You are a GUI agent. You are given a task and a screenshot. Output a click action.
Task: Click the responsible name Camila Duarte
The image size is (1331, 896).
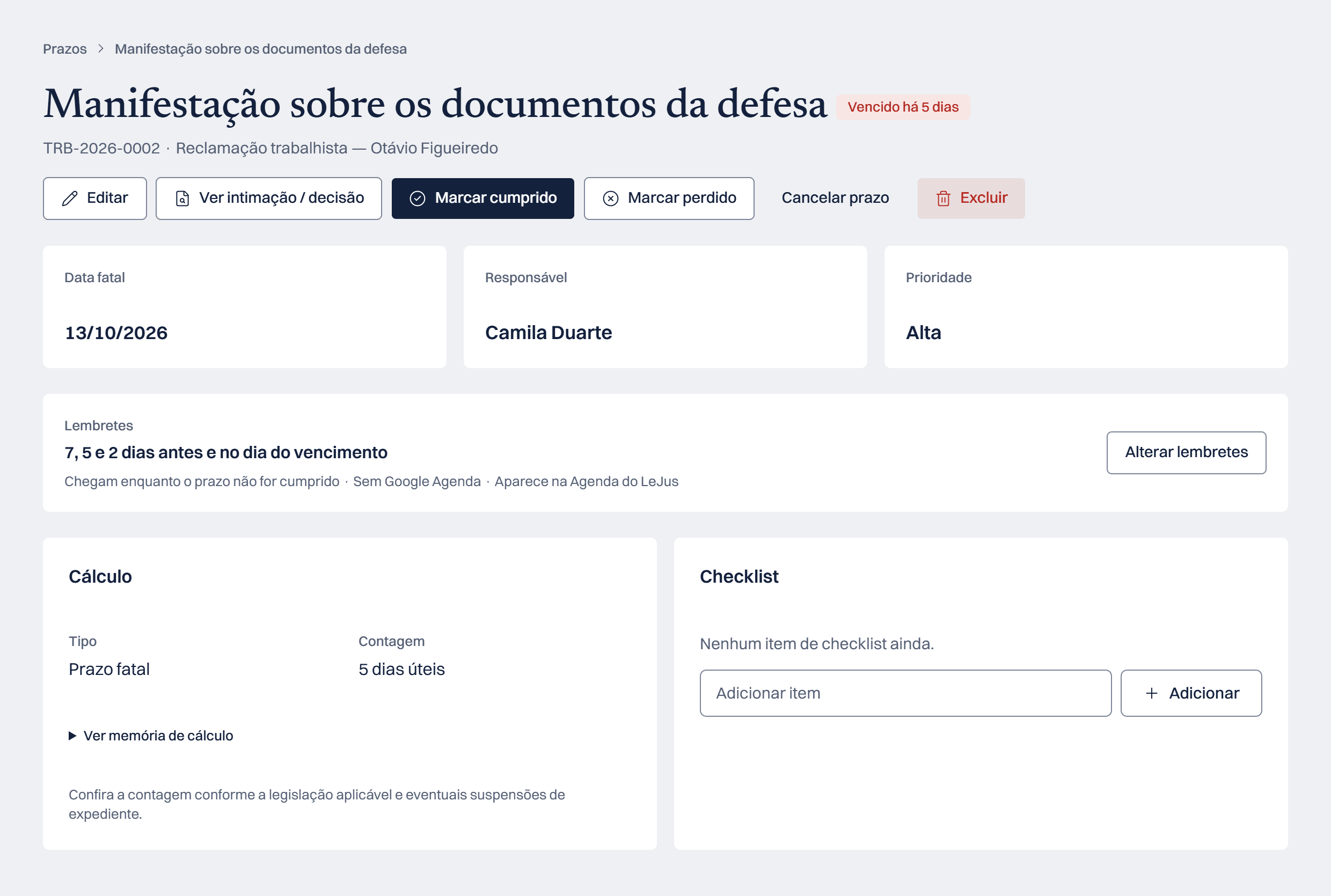click(548, 333)
